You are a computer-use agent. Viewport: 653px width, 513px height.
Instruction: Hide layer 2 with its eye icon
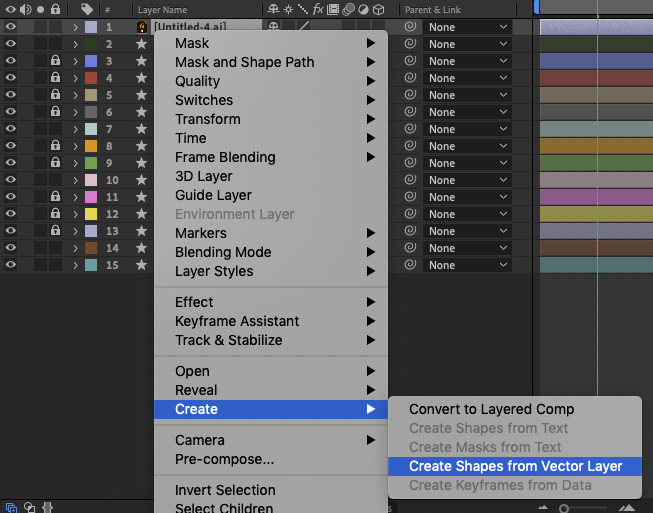pyautogui.click(x=10, y=44)
